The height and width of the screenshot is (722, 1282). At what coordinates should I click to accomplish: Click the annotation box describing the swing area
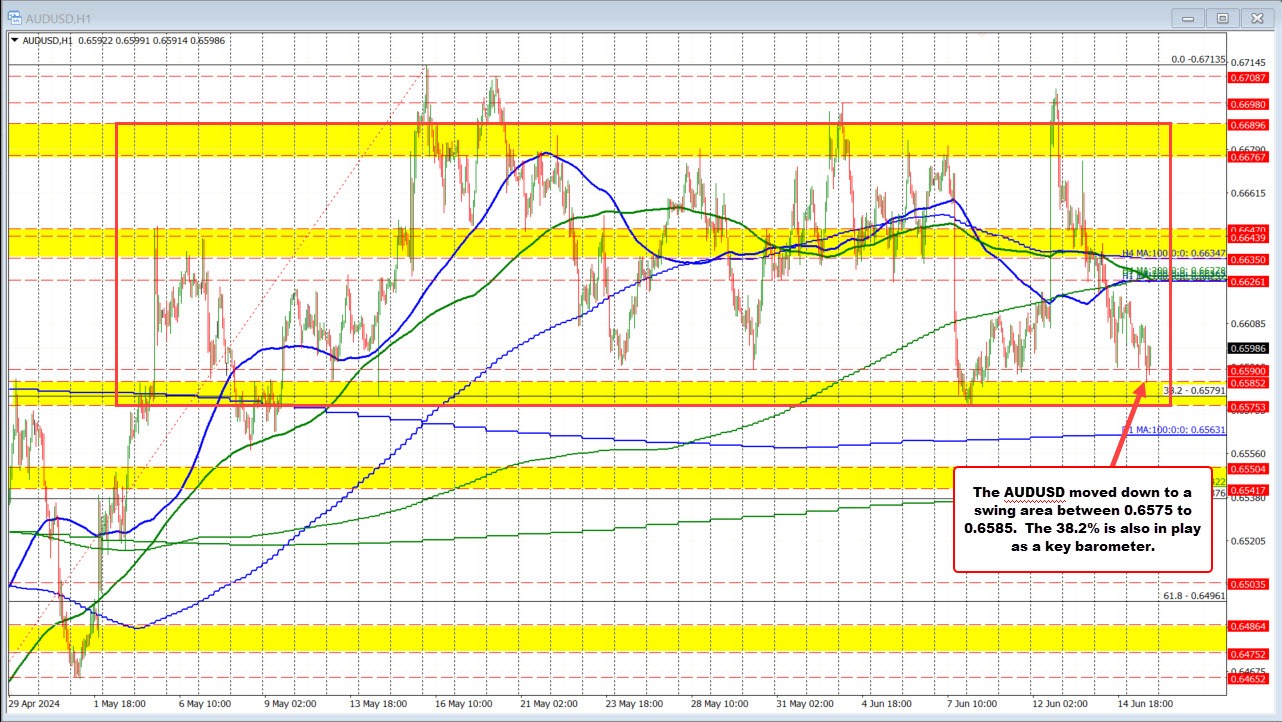click(x=1083, y=522)
